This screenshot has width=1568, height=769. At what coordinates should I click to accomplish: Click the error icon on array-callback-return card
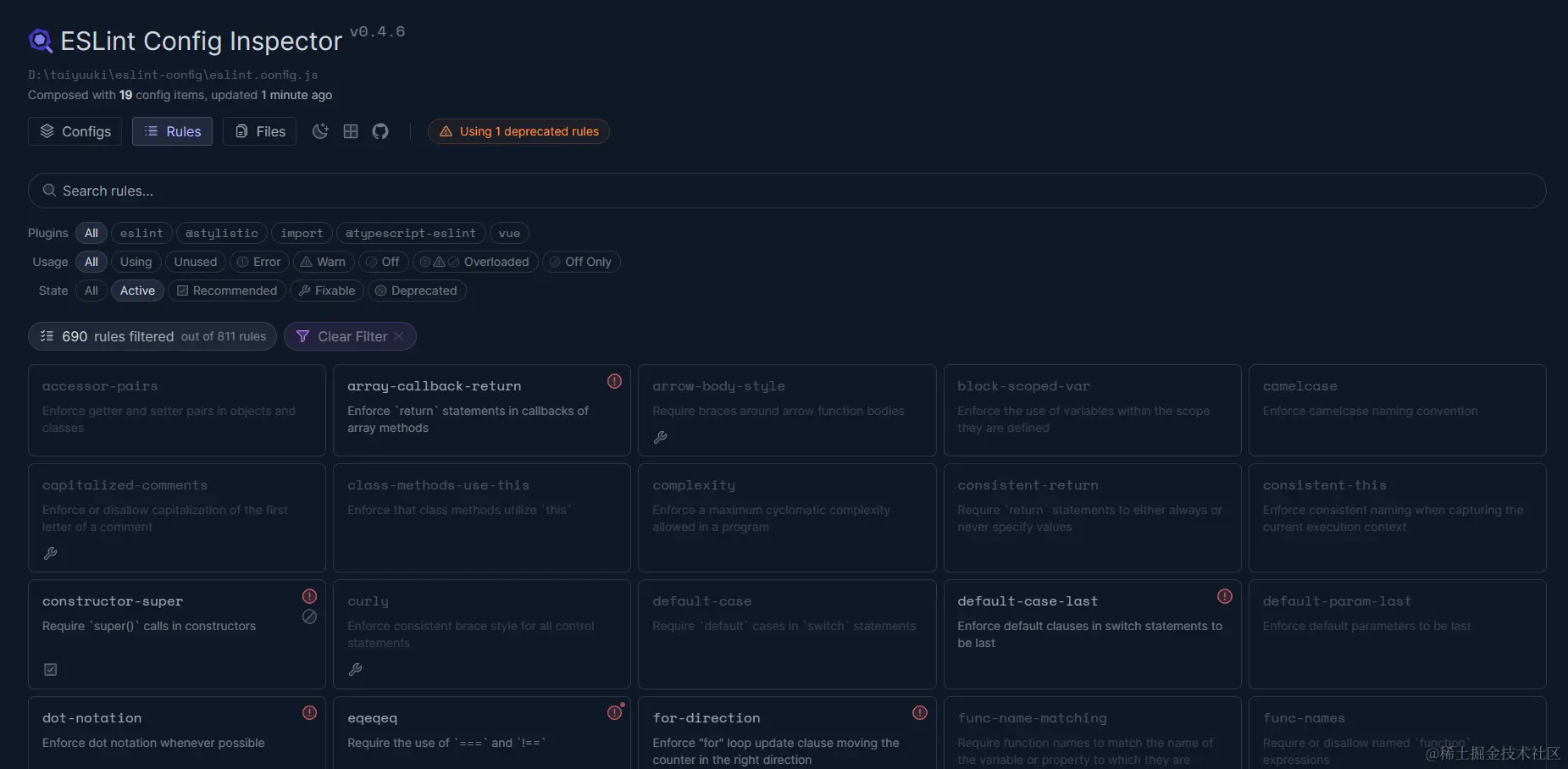pyautogui.click(x=615, y=381)
